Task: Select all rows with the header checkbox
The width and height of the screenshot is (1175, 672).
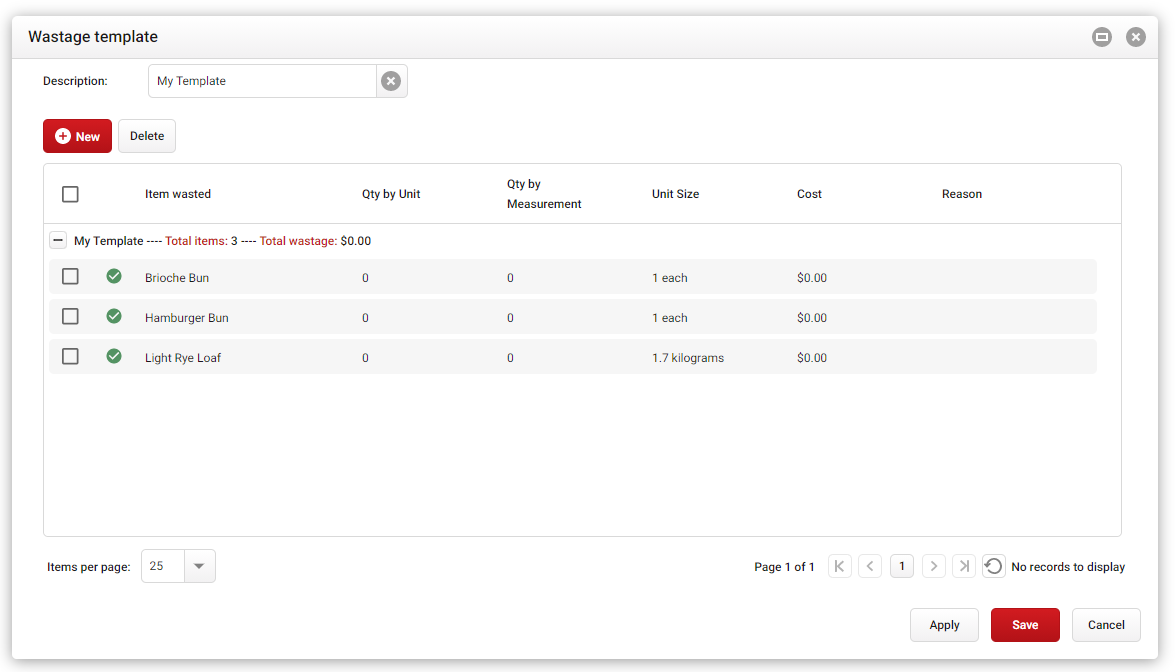Action: coord(70,194)
